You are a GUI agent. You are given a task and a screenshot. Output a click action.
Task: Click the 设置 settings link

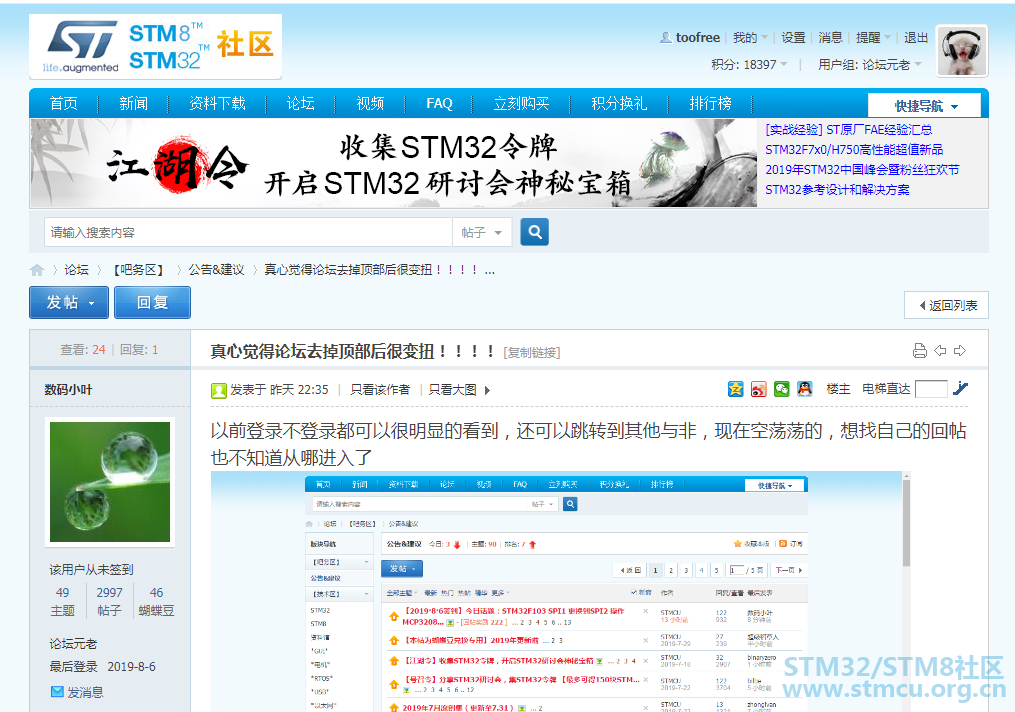coord(793,38)
